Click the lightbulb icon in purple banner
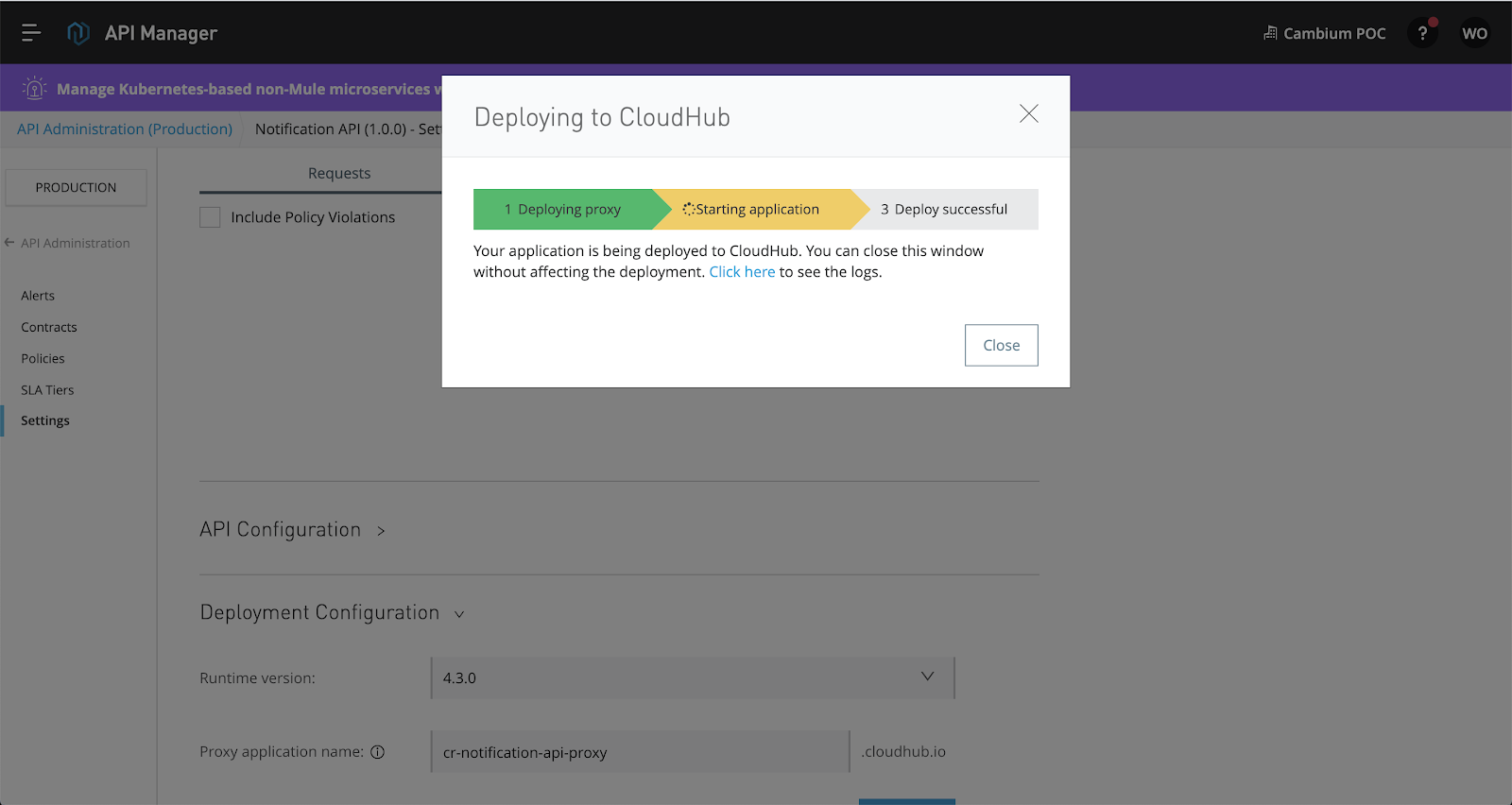Screen dimensions: 1512x805 point(35,89)
